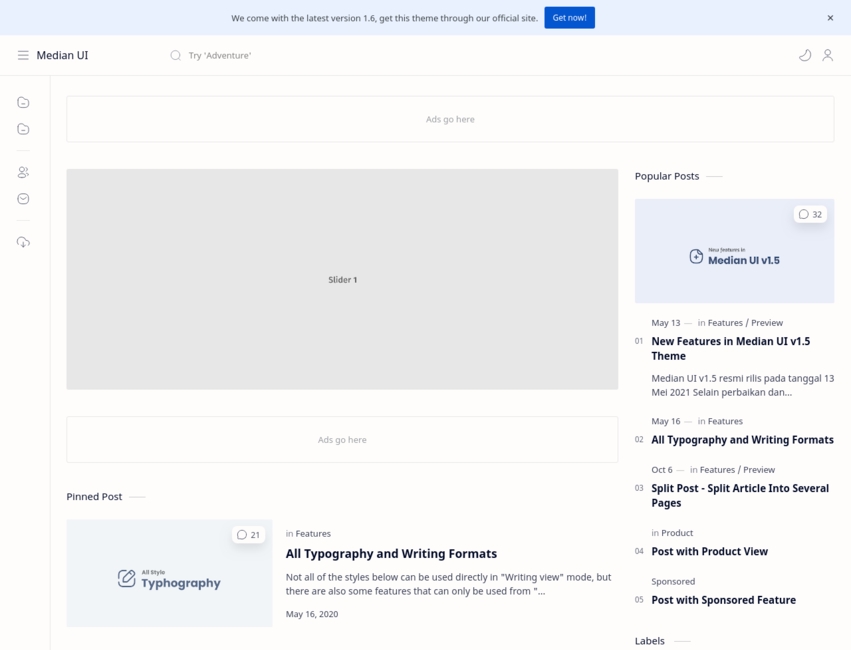Click the 21 comments badge
The width and height of the screenshot is (851, 650).
249,535
